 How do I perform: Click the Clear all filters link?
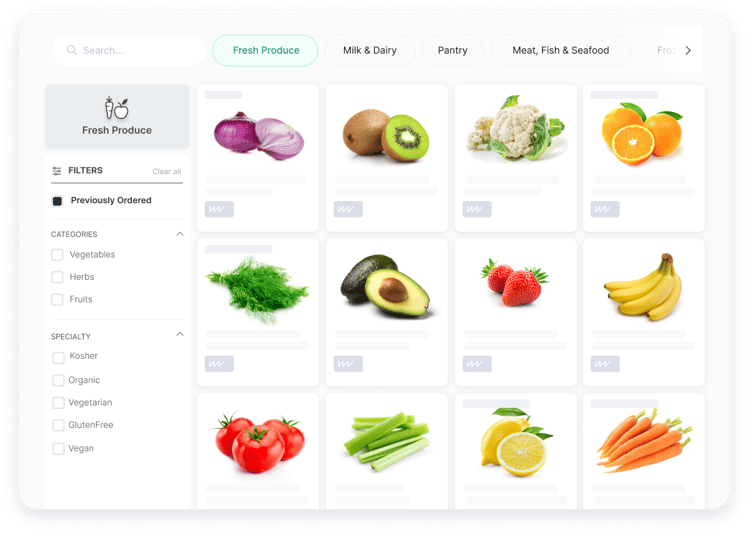(166, 171)
